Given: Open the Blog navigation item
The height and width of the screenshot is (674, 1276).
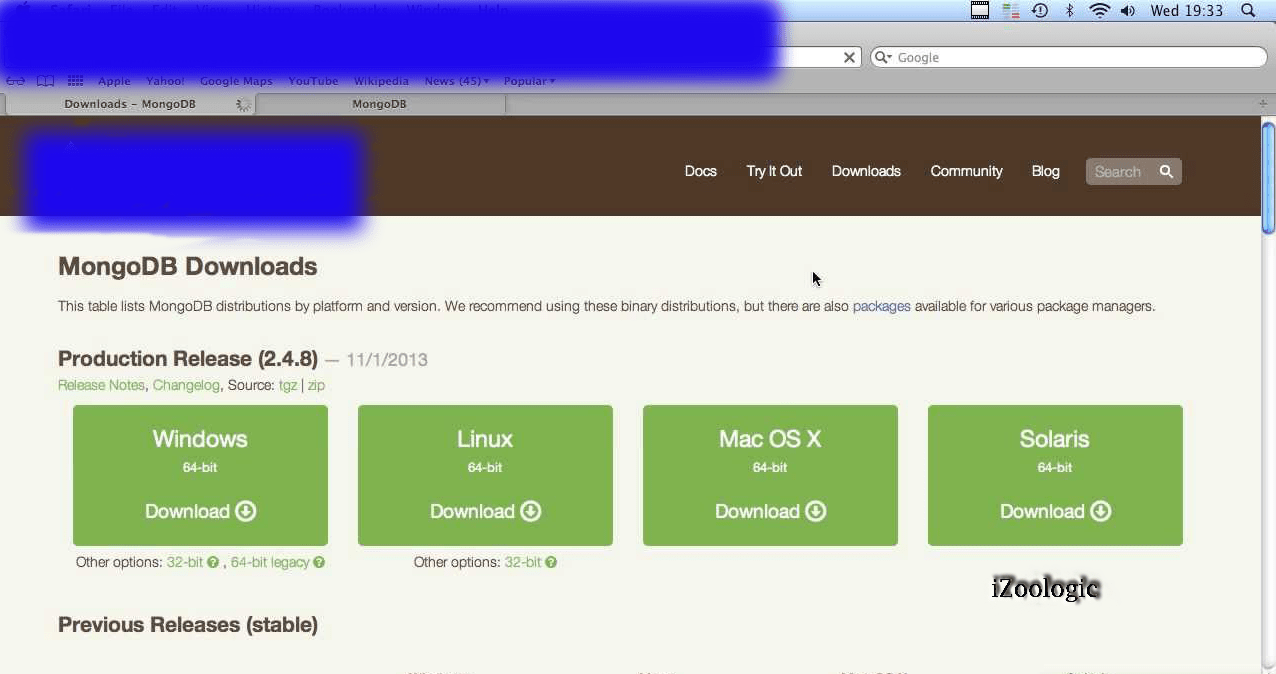Looking at the screenshot, I should click(x=1045, y=171).
